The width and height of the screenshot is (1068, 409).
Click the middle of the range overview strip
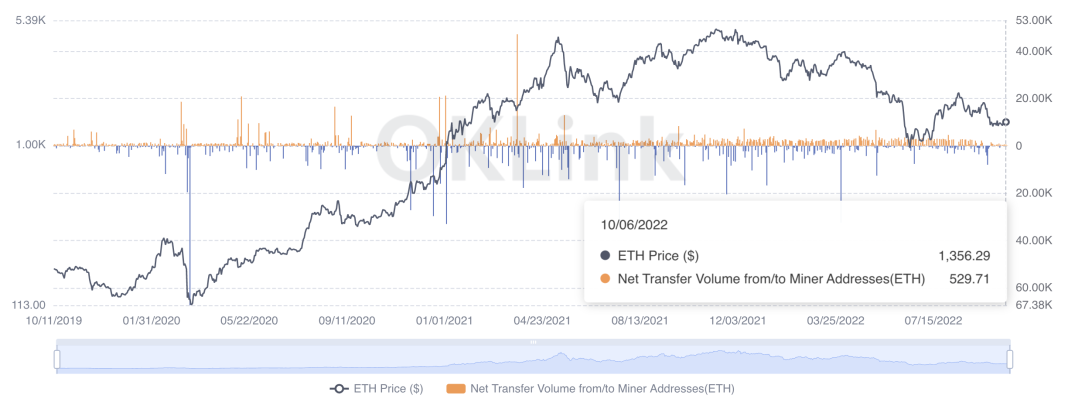tap(533, 358)
